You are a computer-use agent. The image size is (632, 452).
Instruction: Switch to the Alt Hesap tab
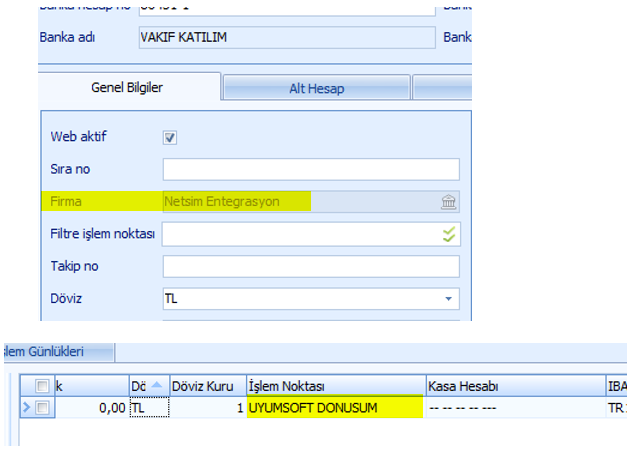pos(317,88)
